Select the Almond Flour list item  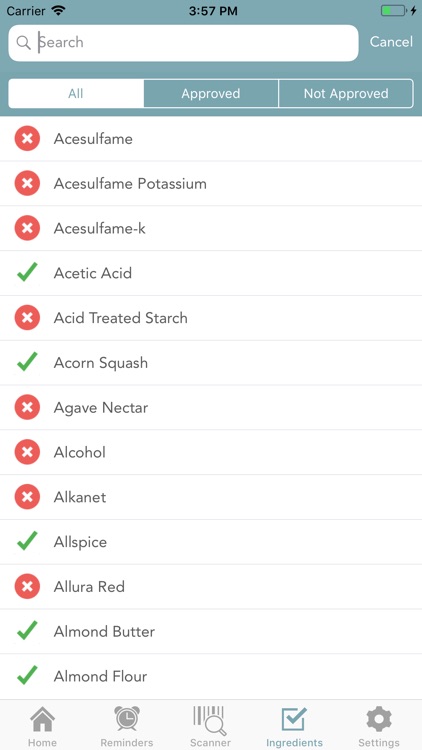[x=211, y=676]
